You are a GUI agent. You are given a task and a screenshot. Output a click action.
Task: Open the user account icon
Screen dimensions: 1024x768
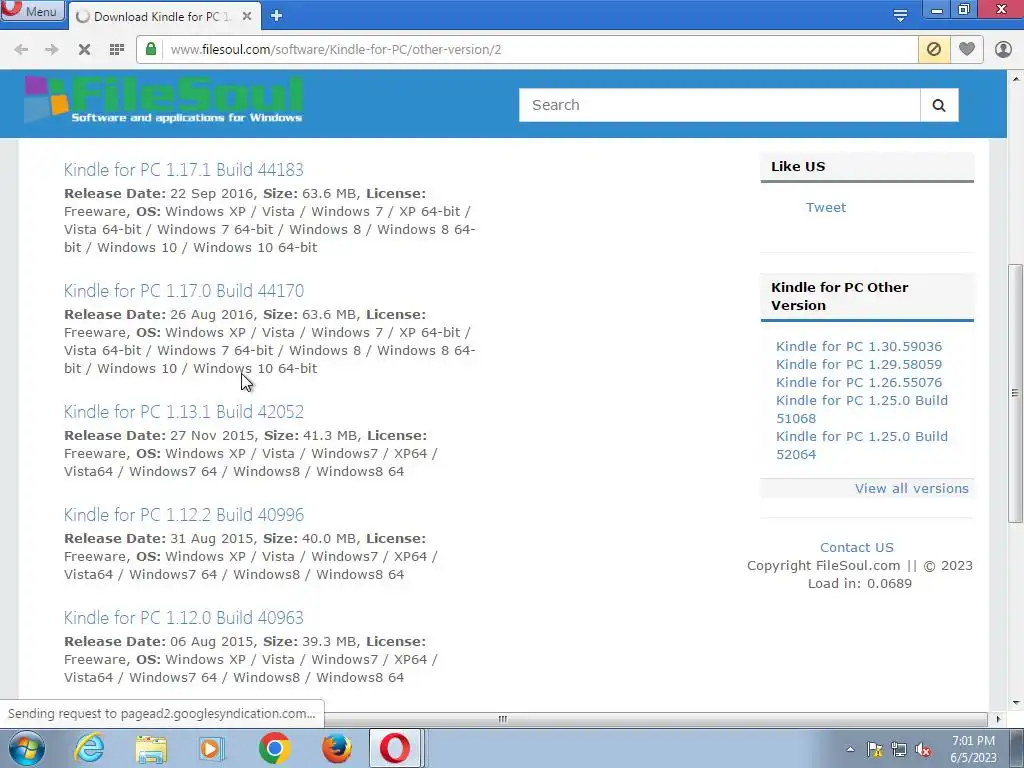(x=1003, y=50)
